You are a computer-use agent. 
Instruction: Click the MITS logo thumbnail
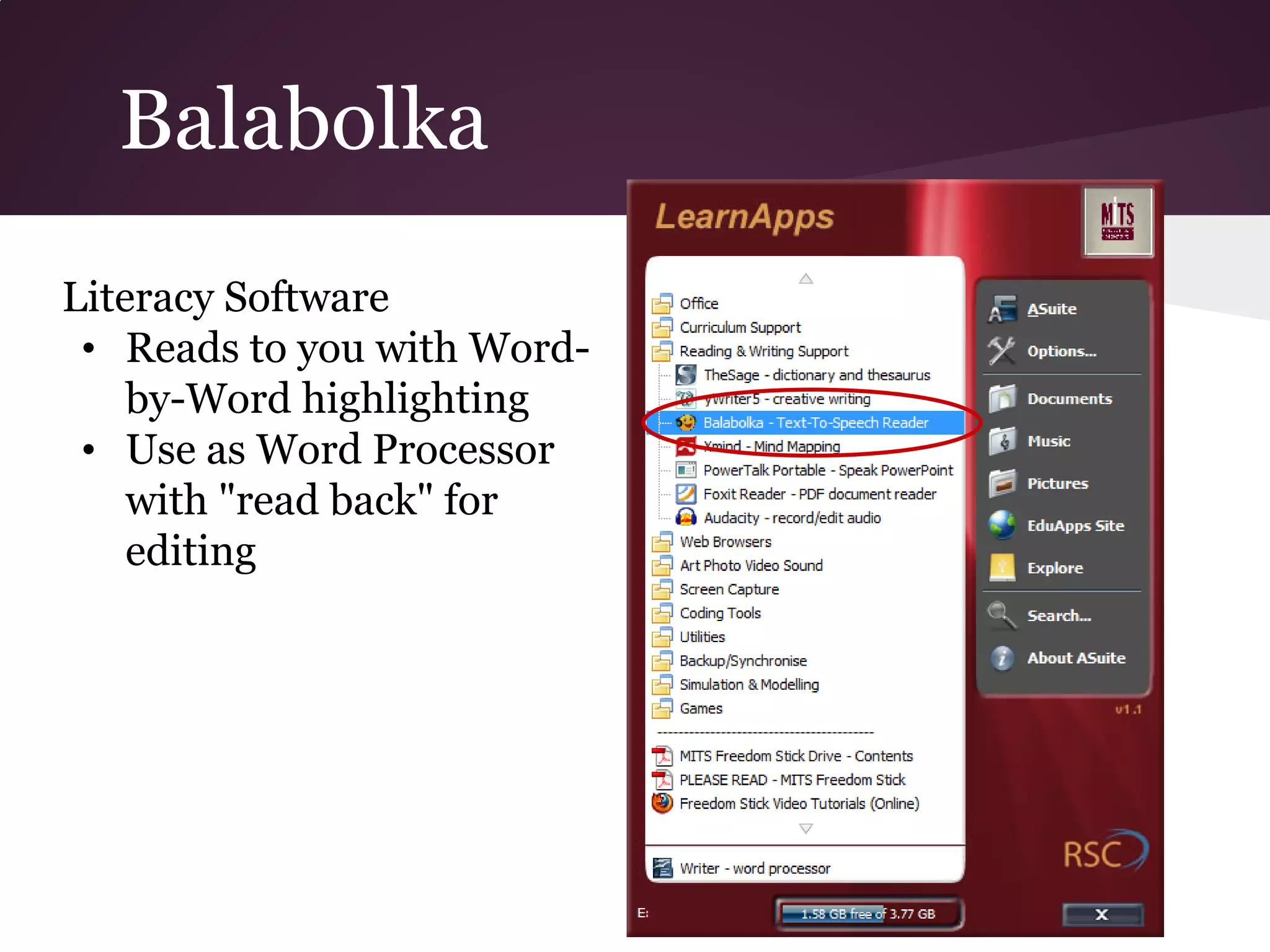(1117, 221)
